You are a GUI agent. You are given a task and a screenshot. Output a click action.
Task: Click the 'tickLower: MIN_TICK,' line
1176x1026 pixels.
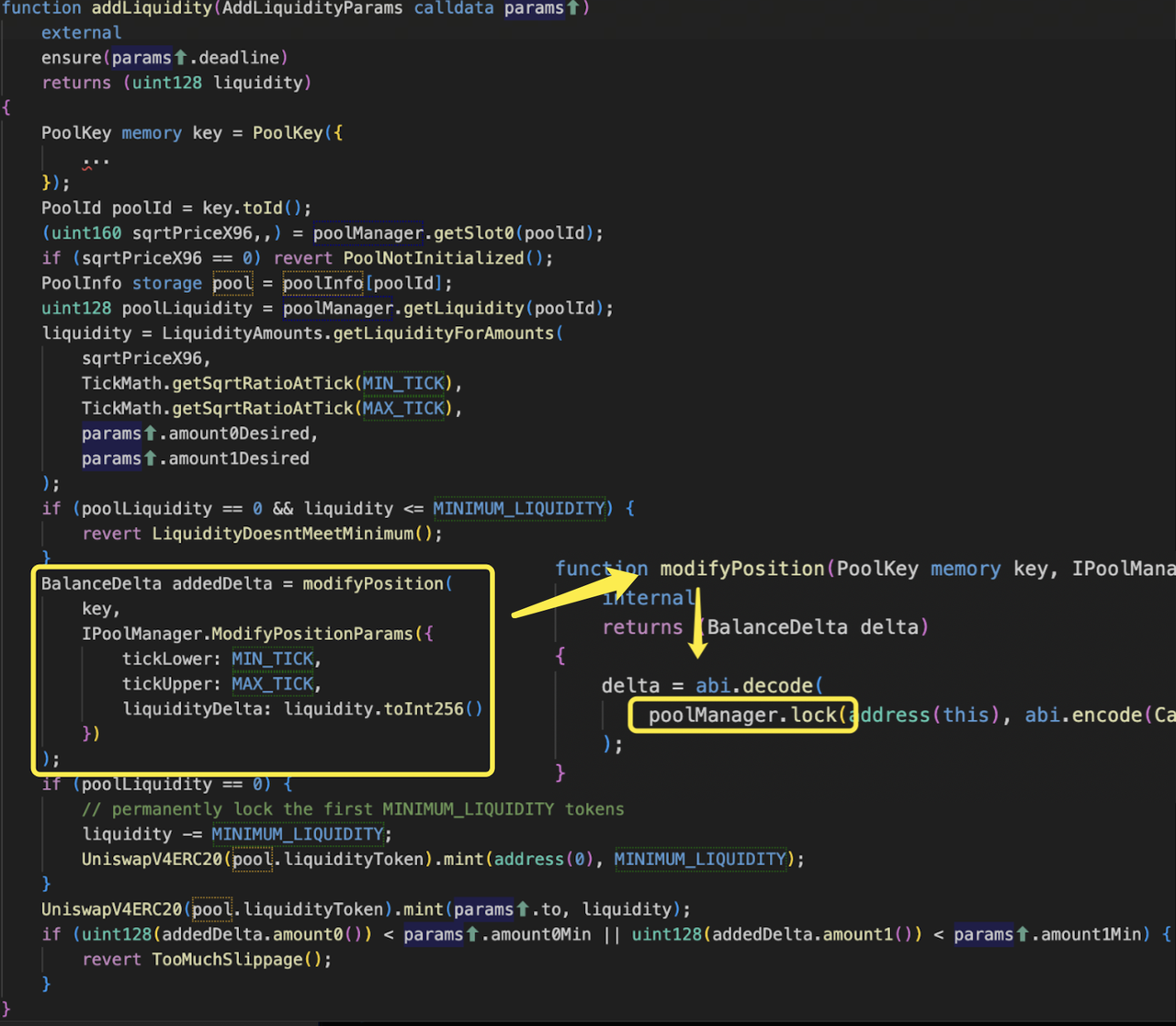coord(221,660)
